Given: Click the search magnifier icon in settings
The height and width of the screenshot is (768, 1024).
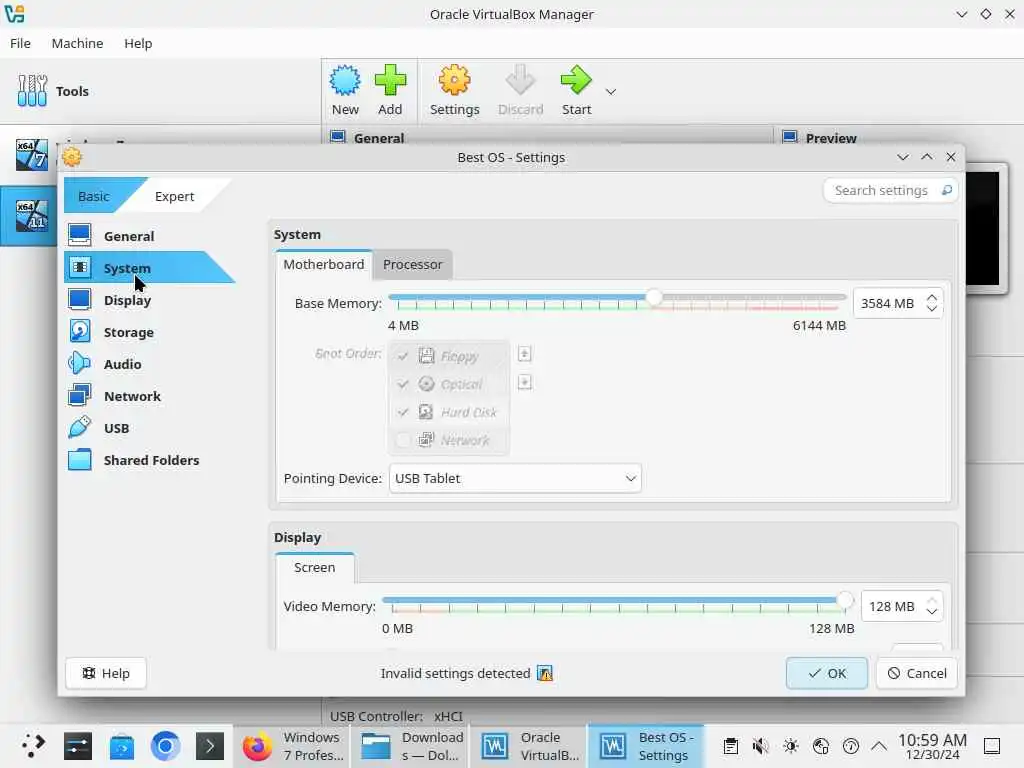Looking at the screenshot, I should pos(946,190).
